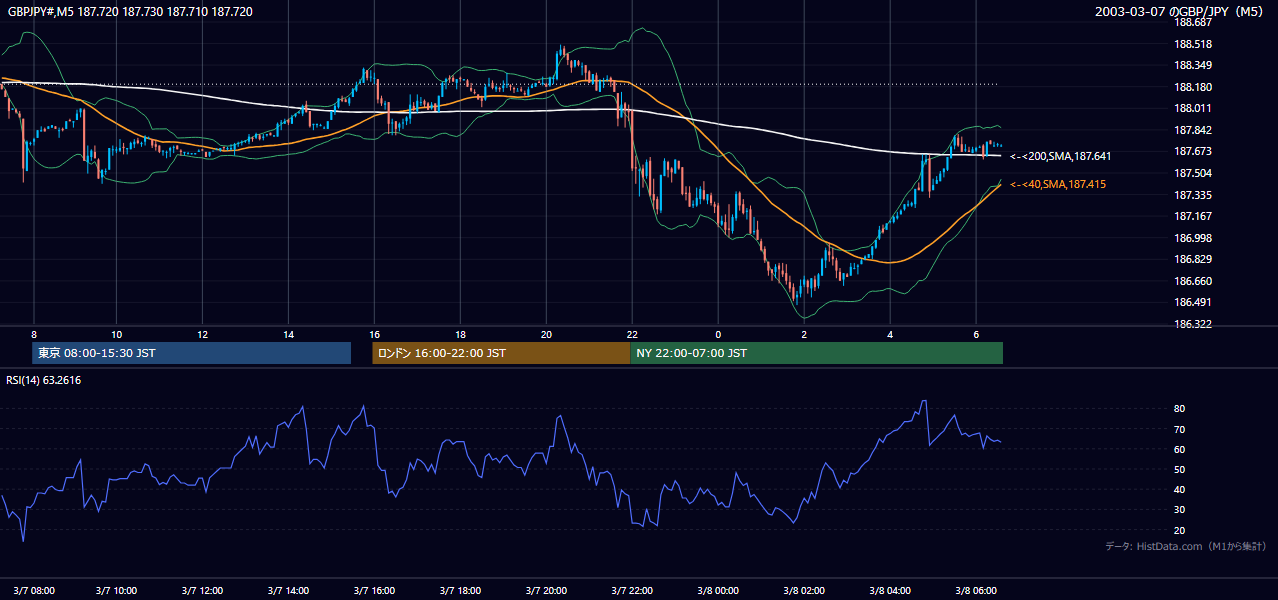
Task: Click price level 188.518 on the price axis
Action: (1192, 44)
